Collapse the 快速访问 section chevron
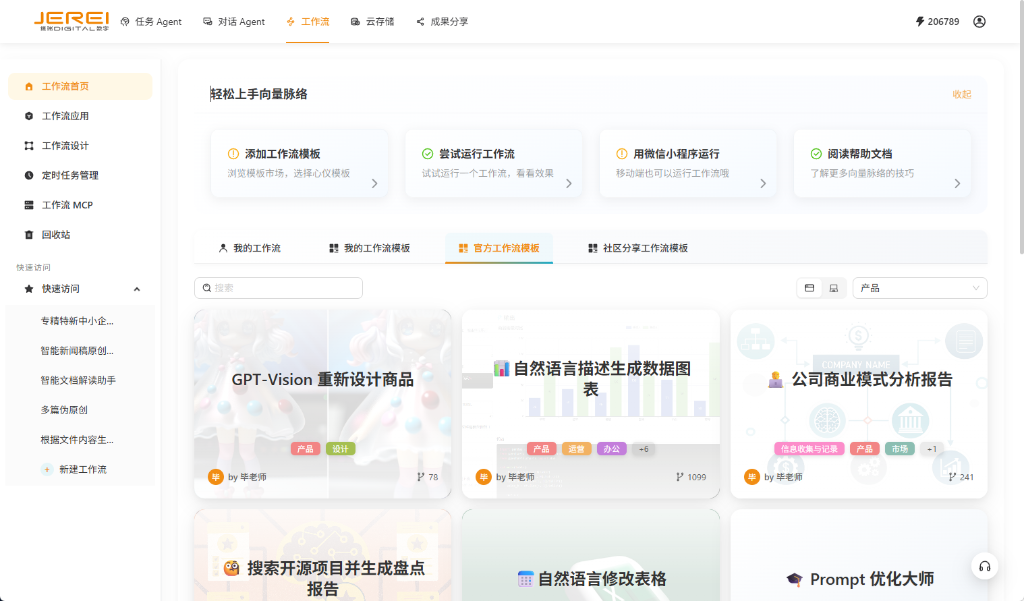The image size is (1024, 601). 137,289
